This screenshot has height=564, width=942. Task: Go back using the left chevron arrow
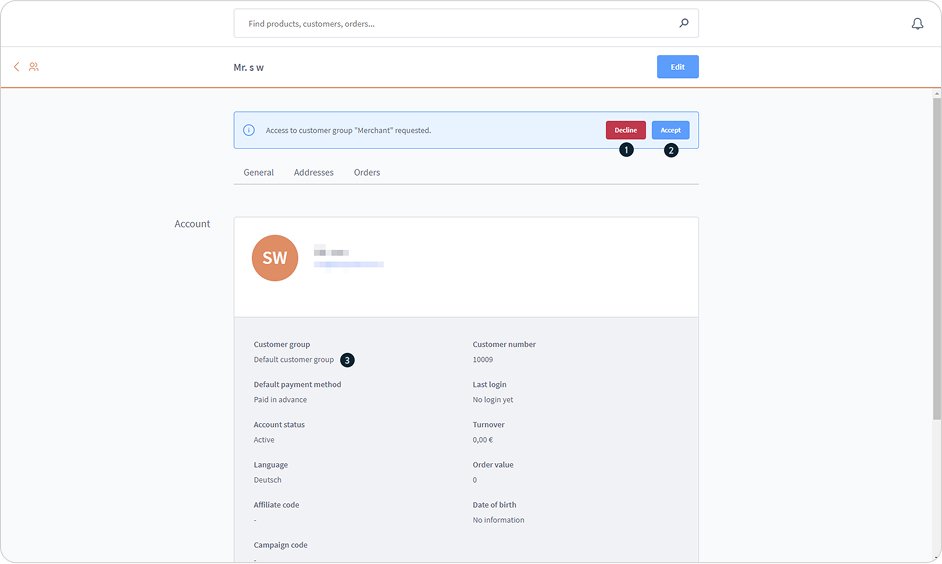coord(16,67)
